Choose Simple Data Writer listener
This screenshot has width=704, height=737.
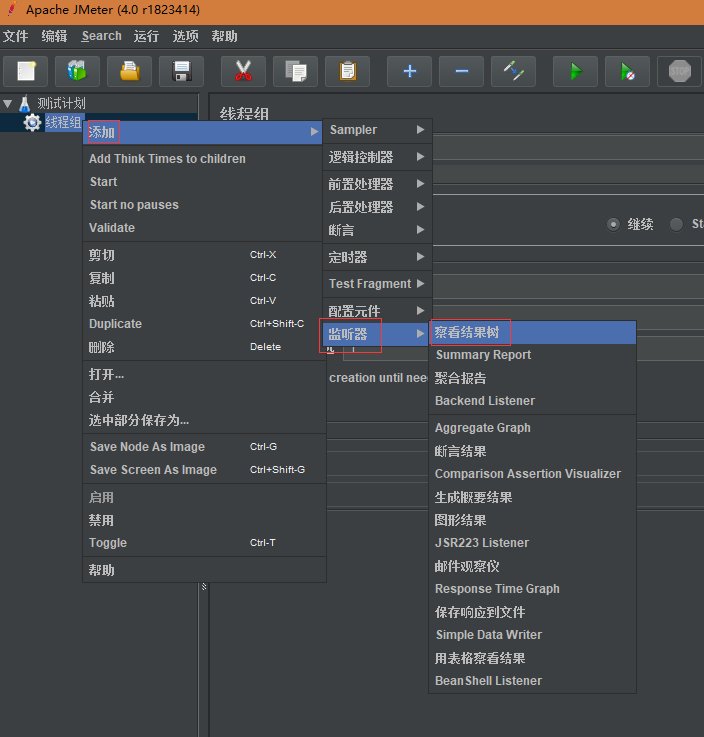coord(533,635)
